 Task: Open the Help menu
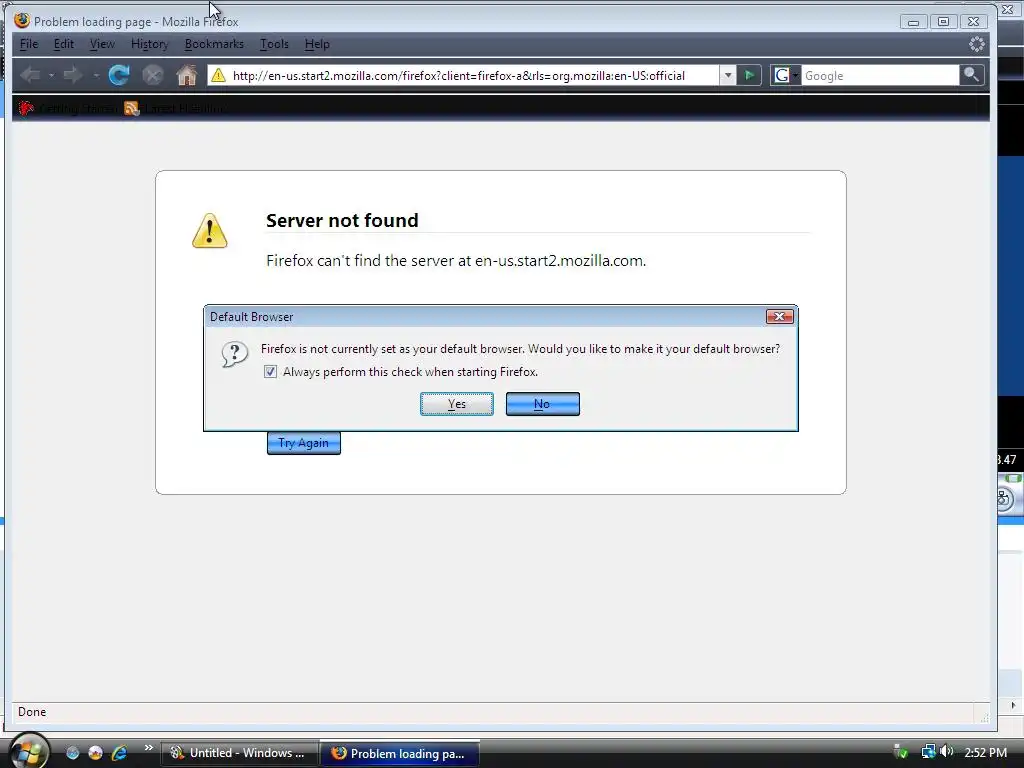[x=317, y=44]
